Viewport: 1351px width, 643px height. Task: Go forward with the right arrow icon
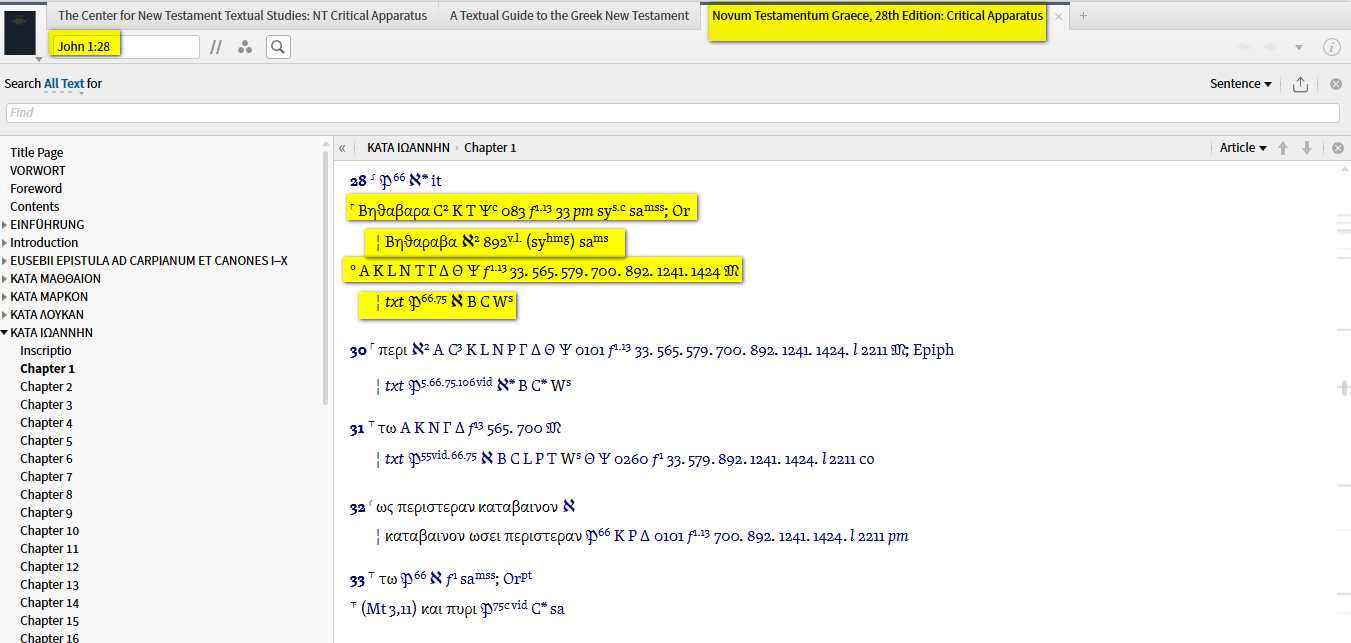coord(1269,47)
